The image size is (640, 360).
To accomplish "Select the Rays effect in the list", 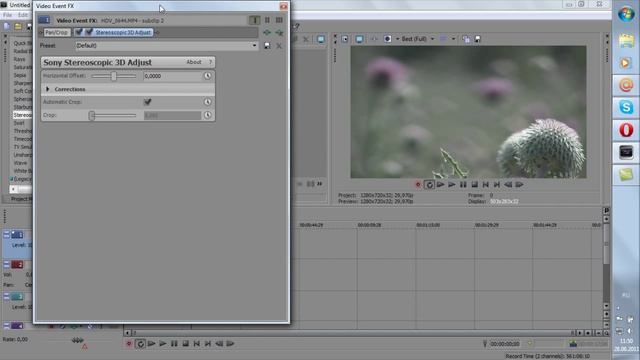I will tap(19, 60).
